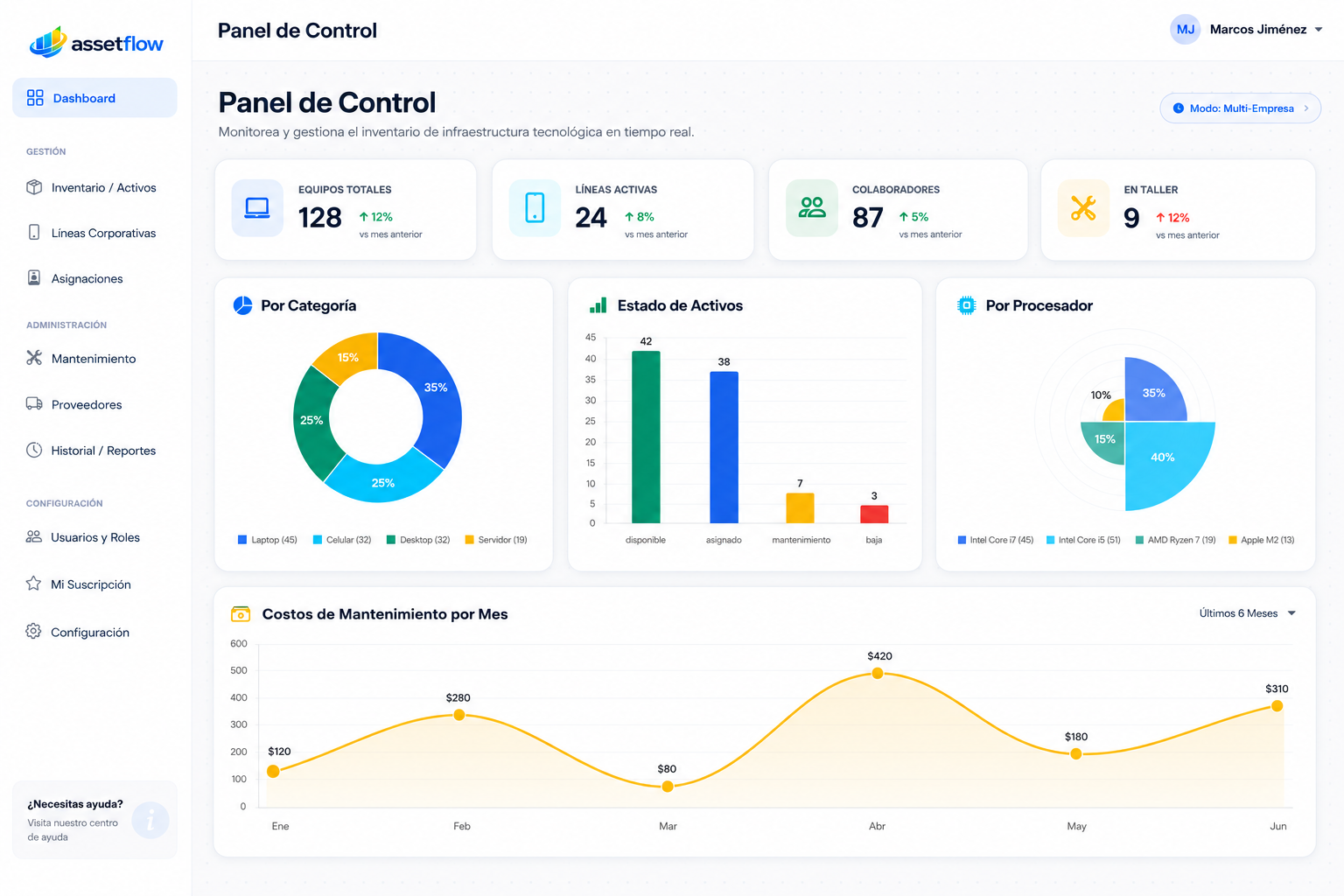Click the info icon in help box
The width and height of the screenshot is (1344, 896).
150,820
